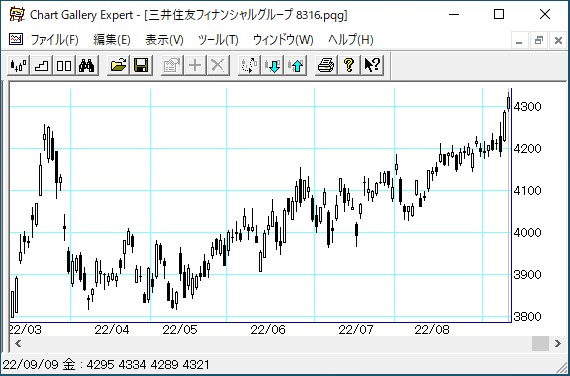Click the horizontal scrollbar right arrow
The width and height of the screenshot is (570, 376).
[558, 343]
